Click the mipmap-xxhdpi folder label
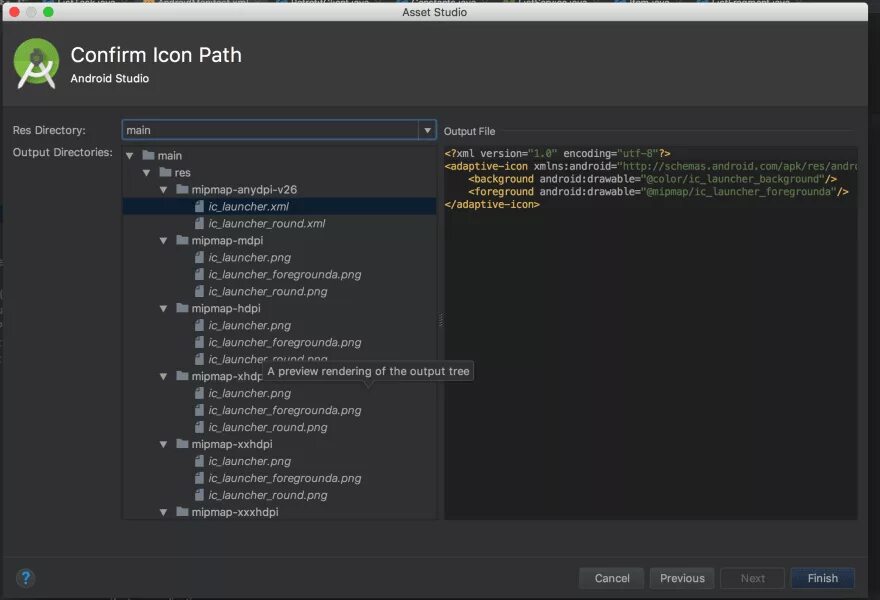880x600 pixels. (x=232, y=444)
